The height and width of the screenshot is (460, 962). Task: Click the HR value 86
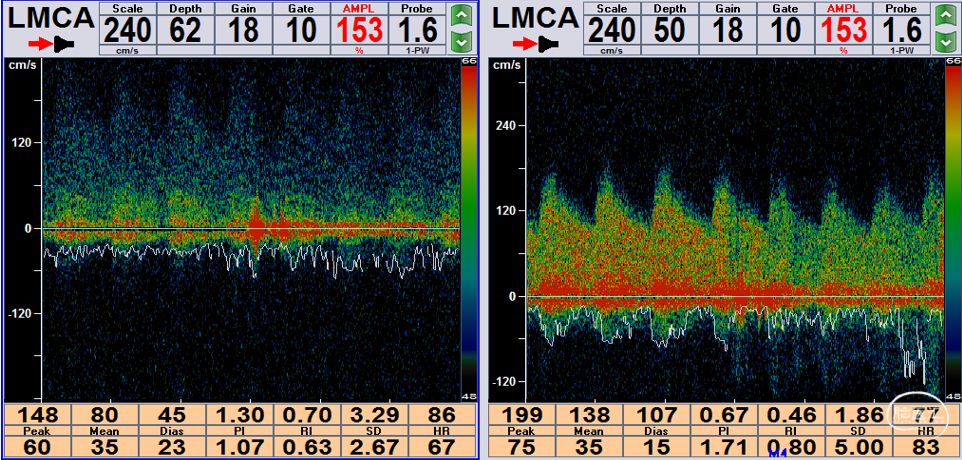pyautogui.click(x=441, y=415)
